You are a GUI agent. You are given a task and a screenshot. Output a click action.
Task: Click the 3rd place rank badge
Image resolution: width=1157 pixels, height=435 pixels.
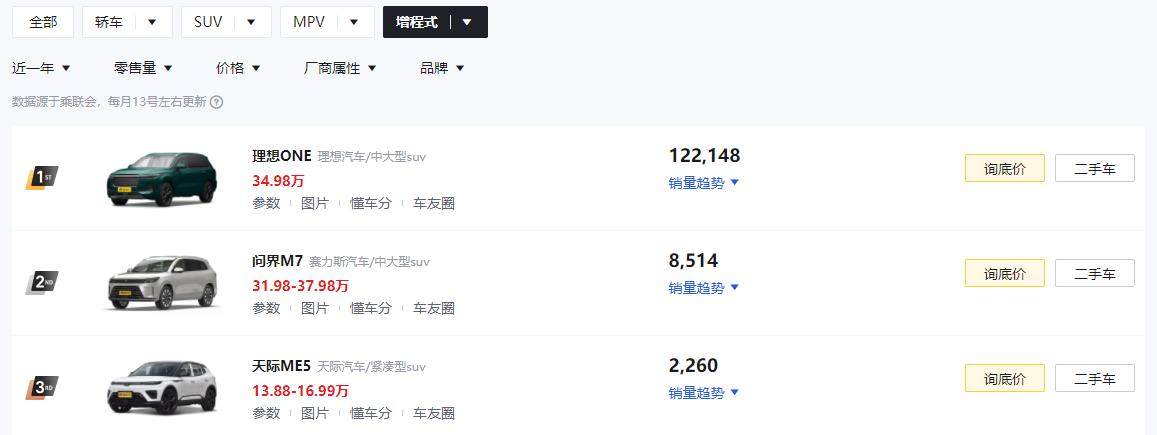tap(41, 387)
